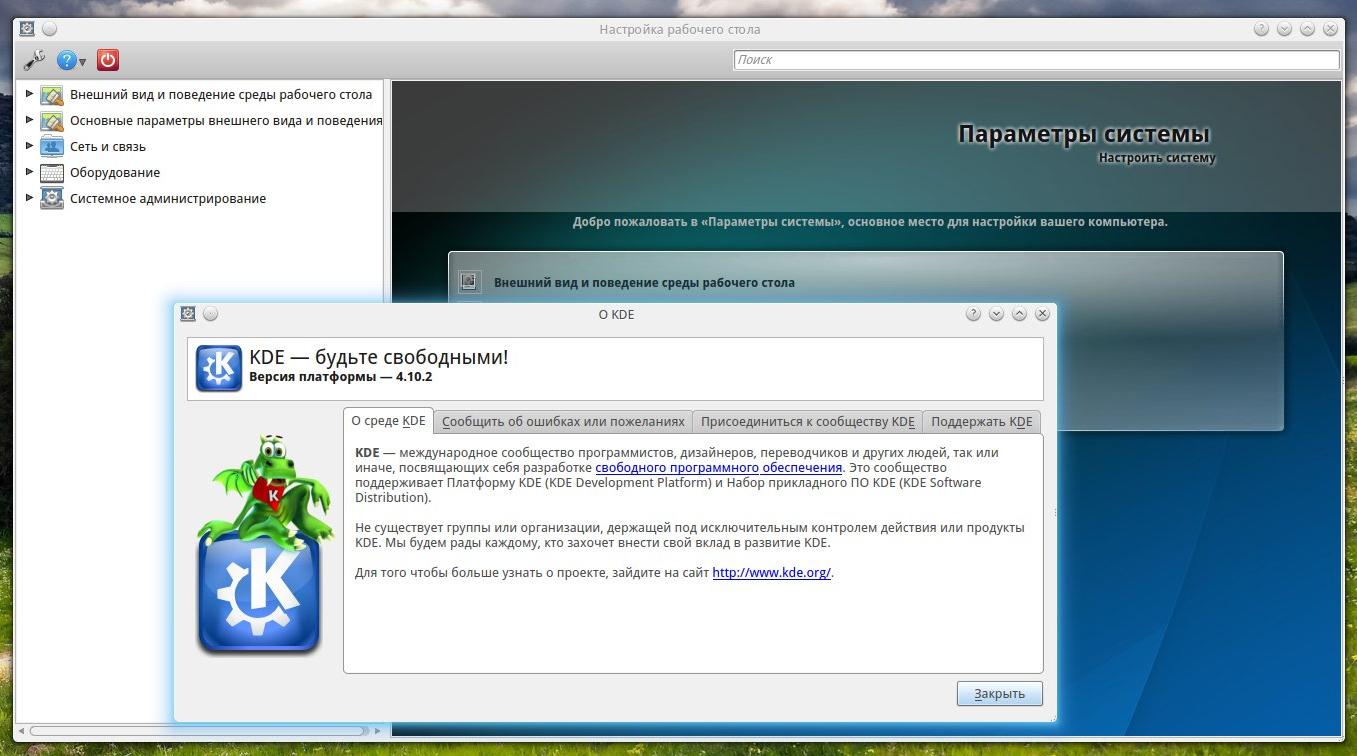Follow the 'свободного программного обеспечения' link
This screenshot has width=1357, height=756.
click(x=719, y=467)
